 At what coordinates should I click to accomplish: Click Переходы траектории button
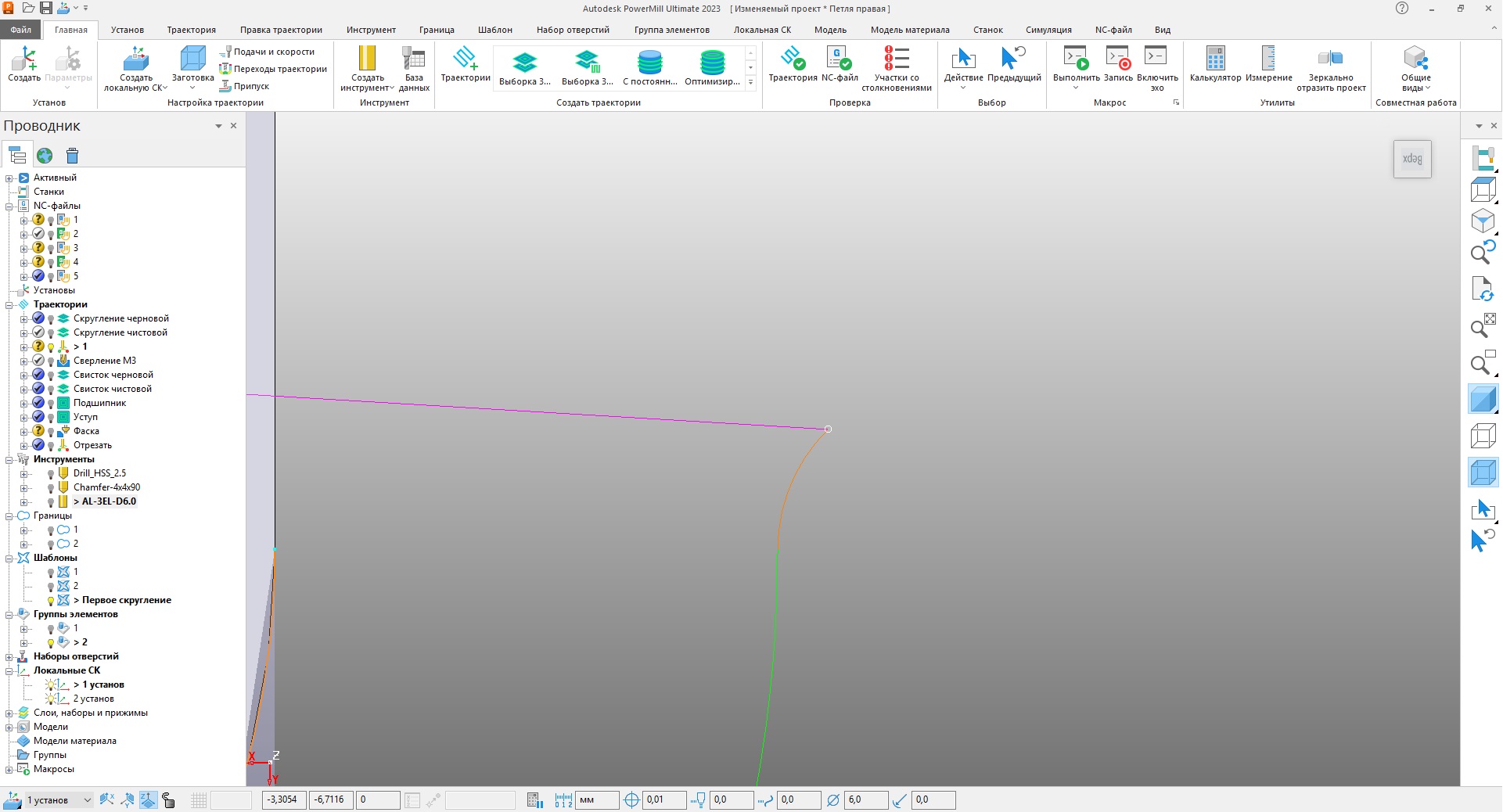click(273, 69)
